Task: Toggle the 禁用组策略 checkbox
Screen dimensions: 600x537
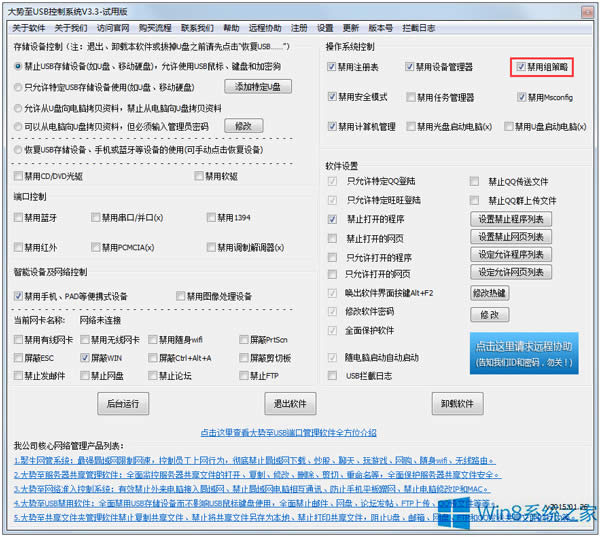Action: pos(522,67)
